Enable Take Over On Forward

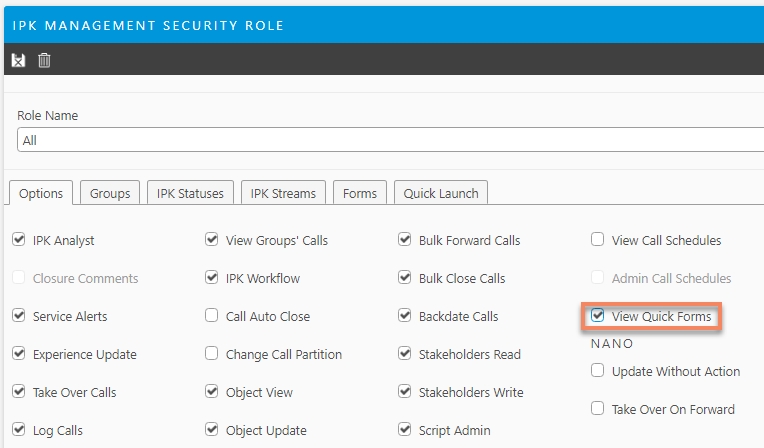(x=598, y=408)
